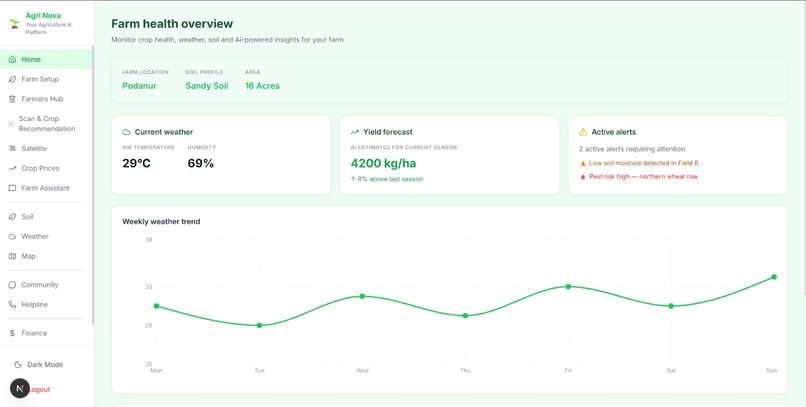Open Scan & Crop Recommendation

pos(46,123)
